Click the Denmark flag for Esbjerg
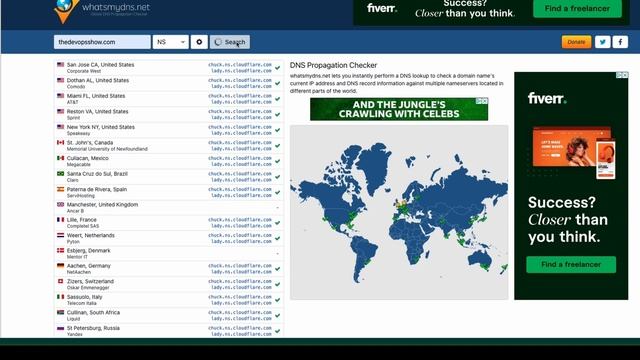The width and height of the screenshot is (640, 360). pyautogui.click(x=60, y=250)
